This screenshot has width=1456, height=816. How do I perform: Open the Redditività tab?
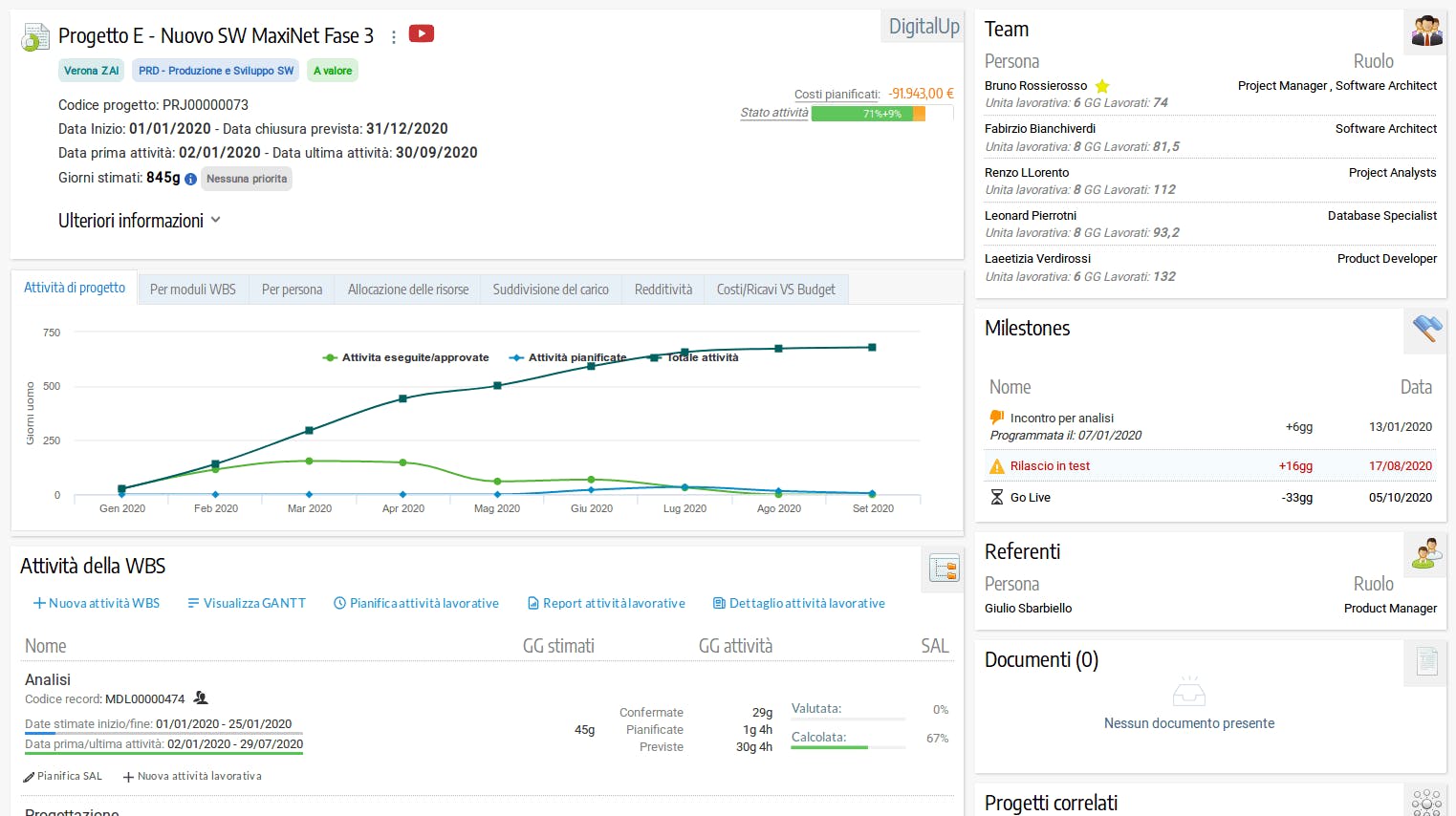pos(663,290)
